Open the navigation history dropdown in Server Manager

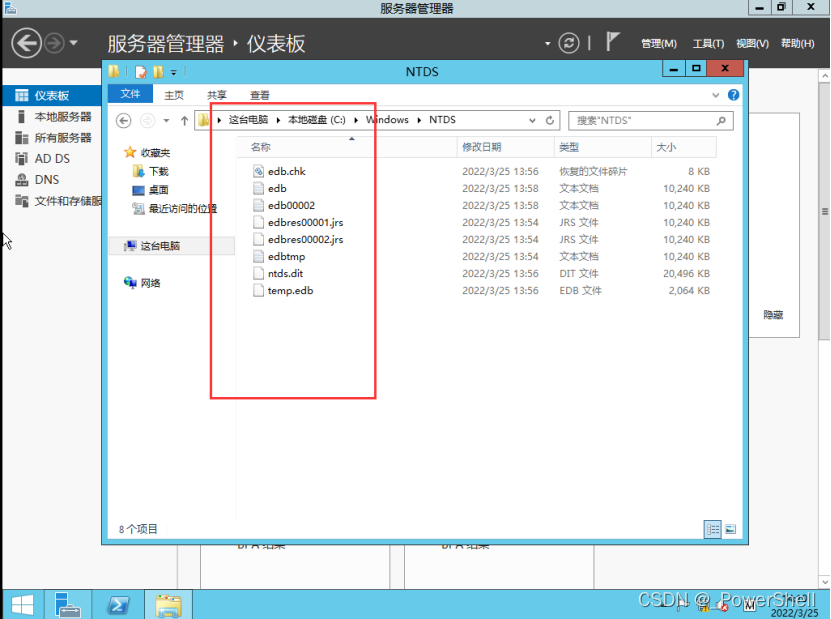click(x=74, y=43)
